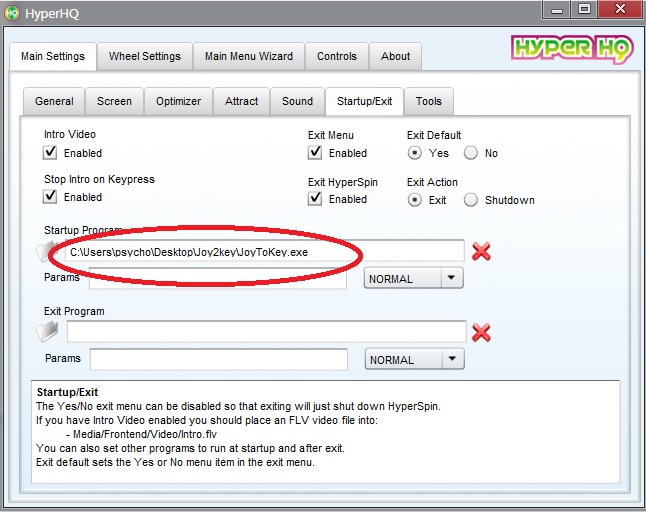The image size is (646, 512).
Task: Click Exit Program Params input field
Action: [x=219, y=359]
